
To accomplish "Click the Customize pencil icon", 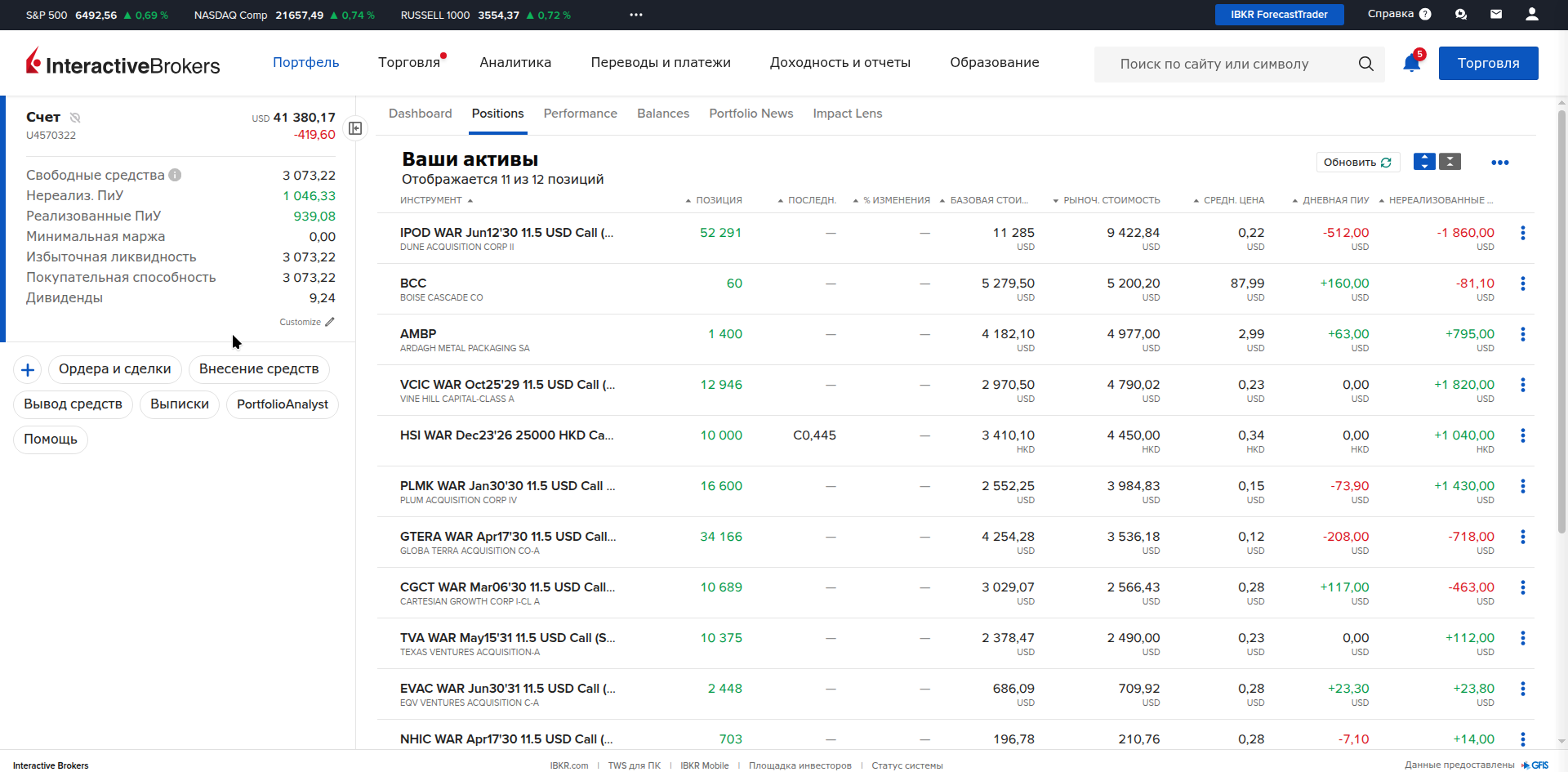I will (330, 322).
